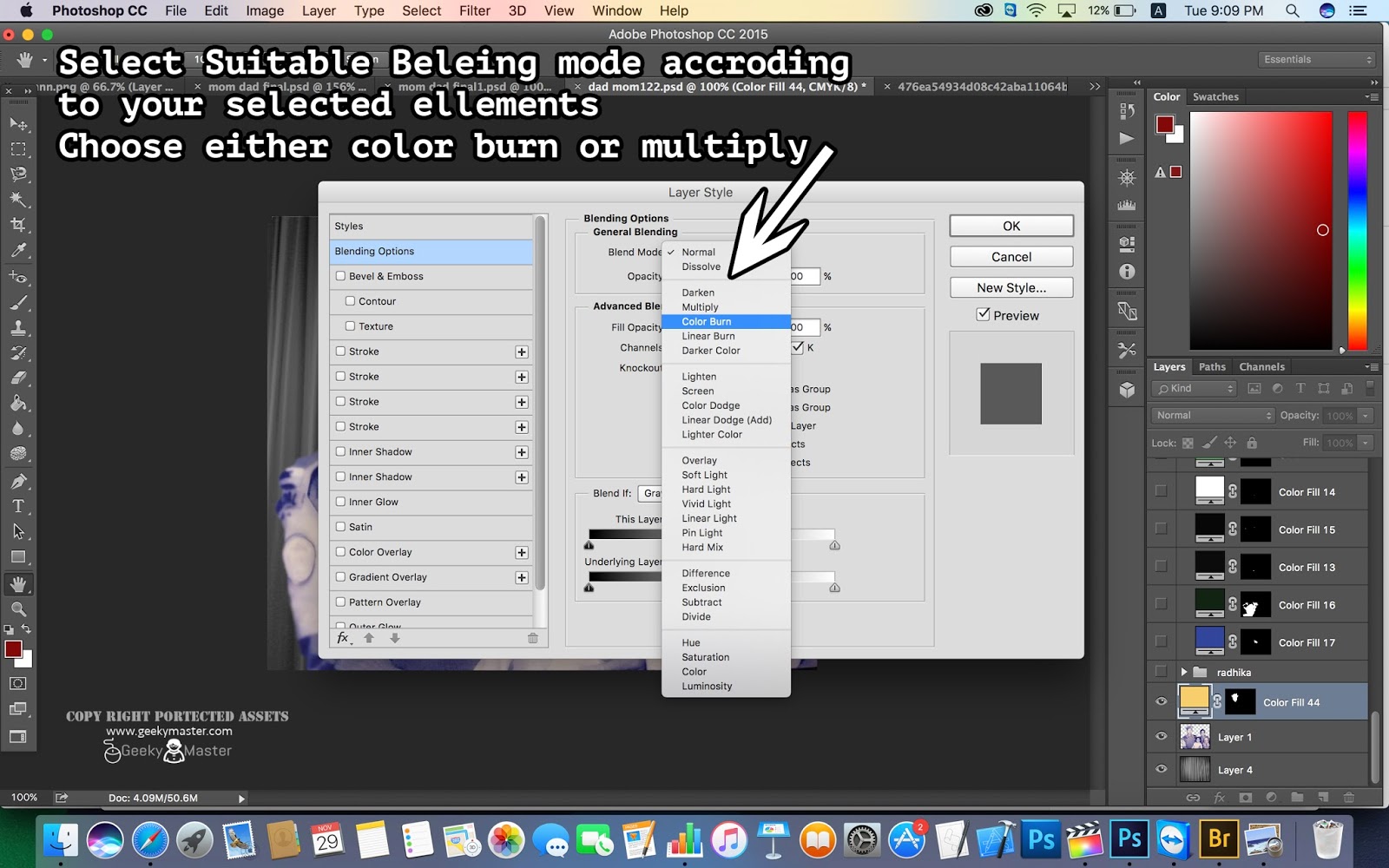Open the Essentials workspace dropdown
1389x868 pixels.
[x=1317, y=60]
